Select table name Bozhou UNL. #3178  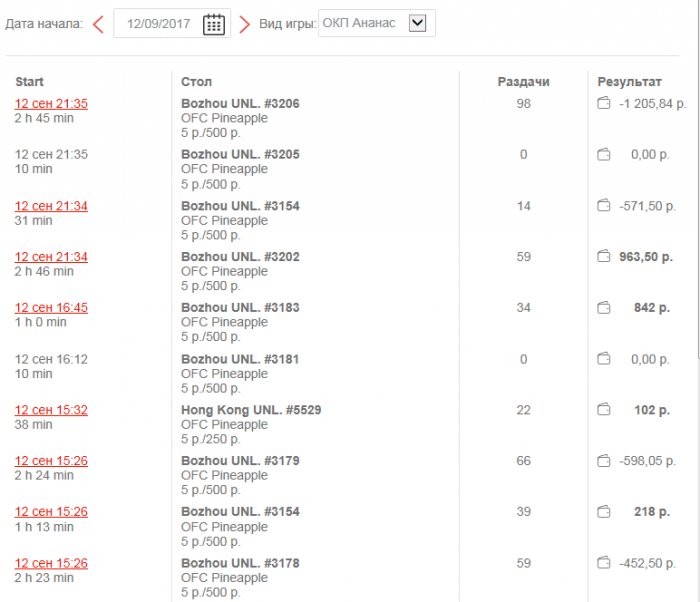[240, 563]
